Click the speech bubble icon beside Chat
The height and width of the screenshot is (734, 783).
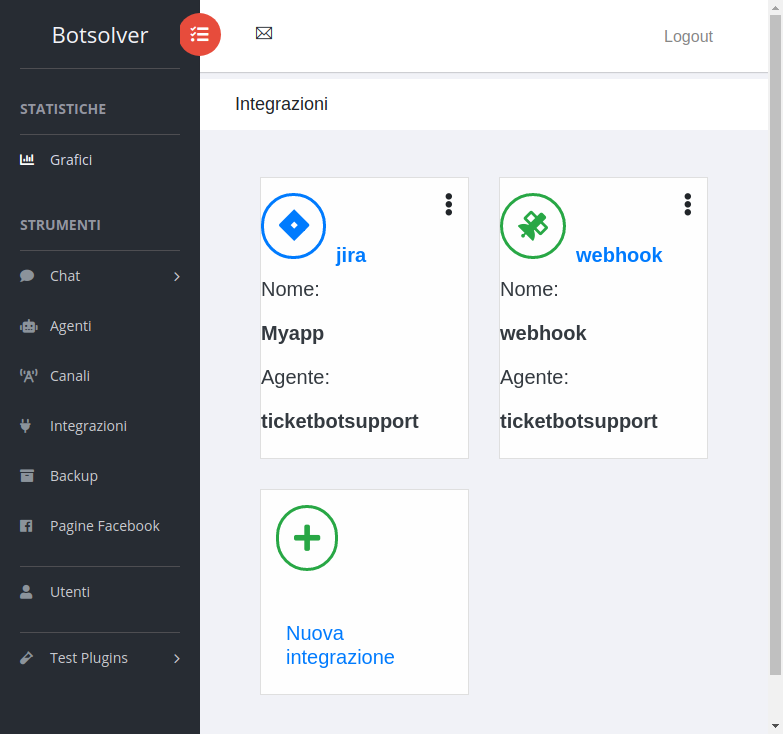click(27, 276)
